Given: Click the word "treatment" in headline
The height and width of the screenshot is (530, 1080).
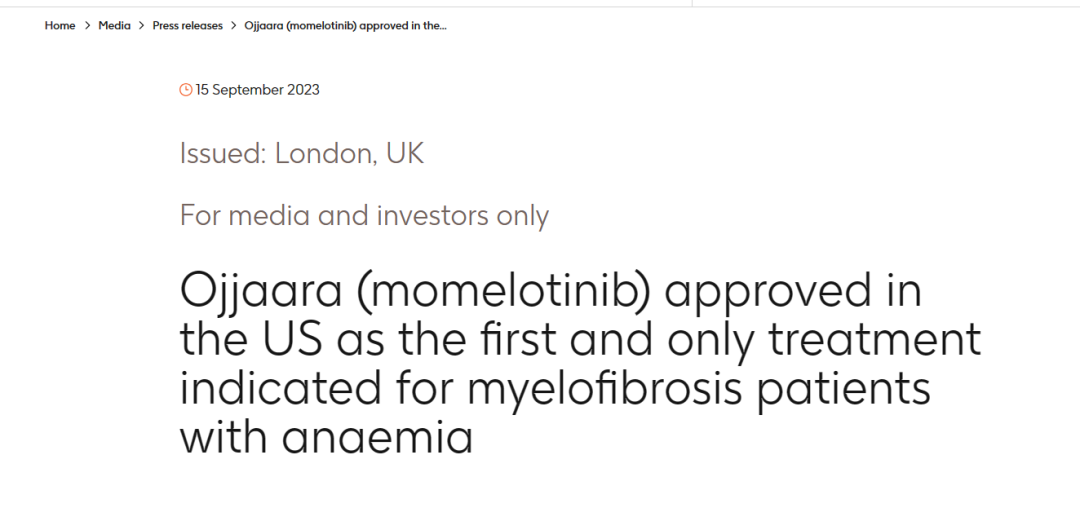Looking at the screenshot, I should click(x=873, y=340).
